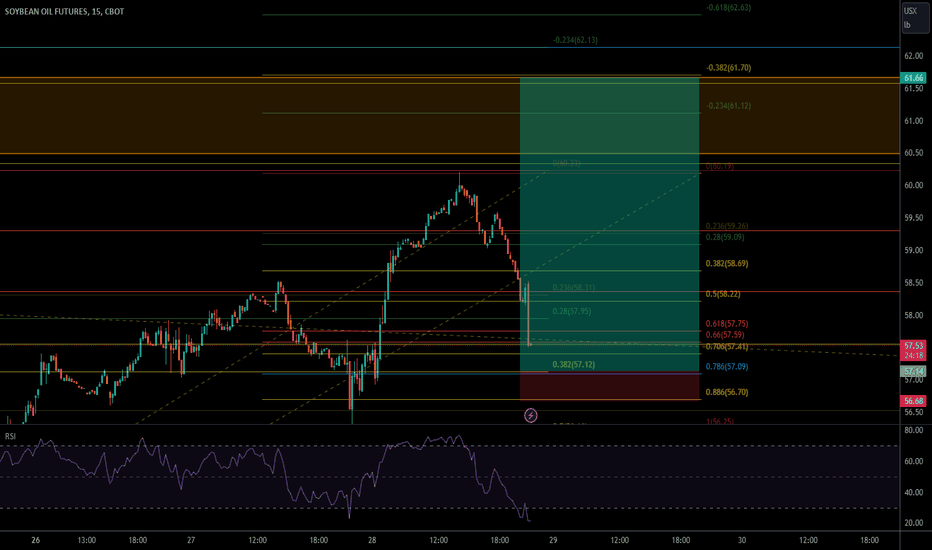Click the 20.00 RSI axis value
The height and width of the screenshot is (550, 932).
(x=914, y=523)
